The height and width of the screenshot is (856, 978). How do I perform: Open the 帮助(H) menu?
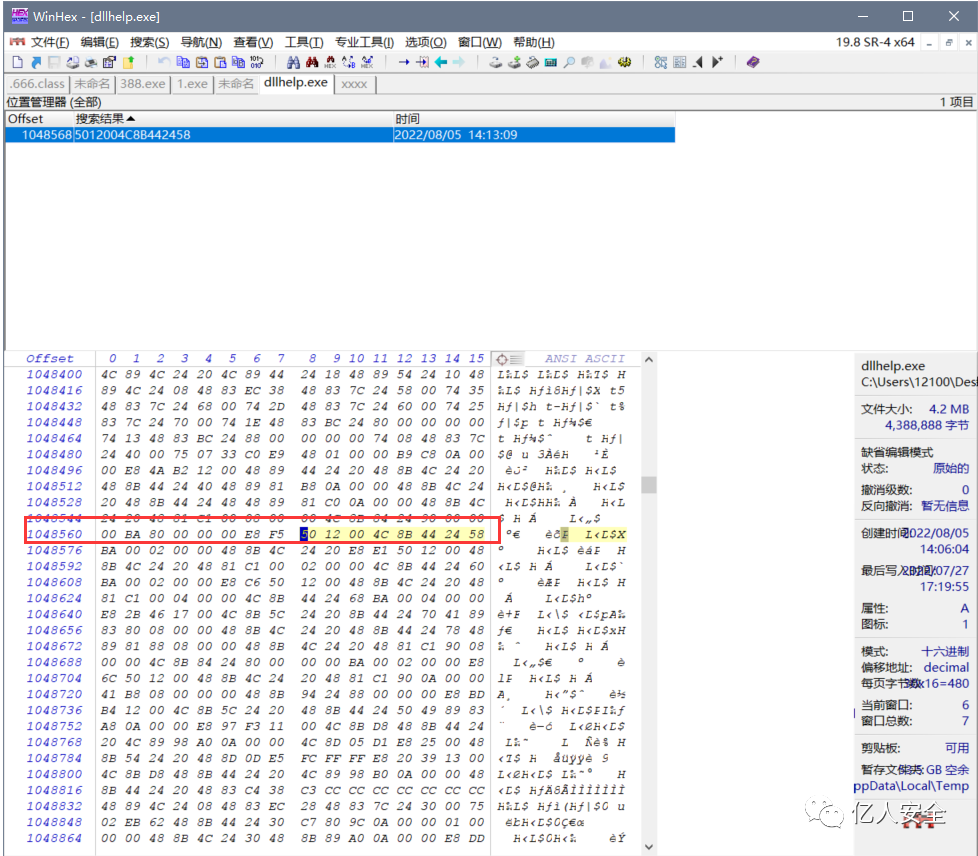point(533,42)
